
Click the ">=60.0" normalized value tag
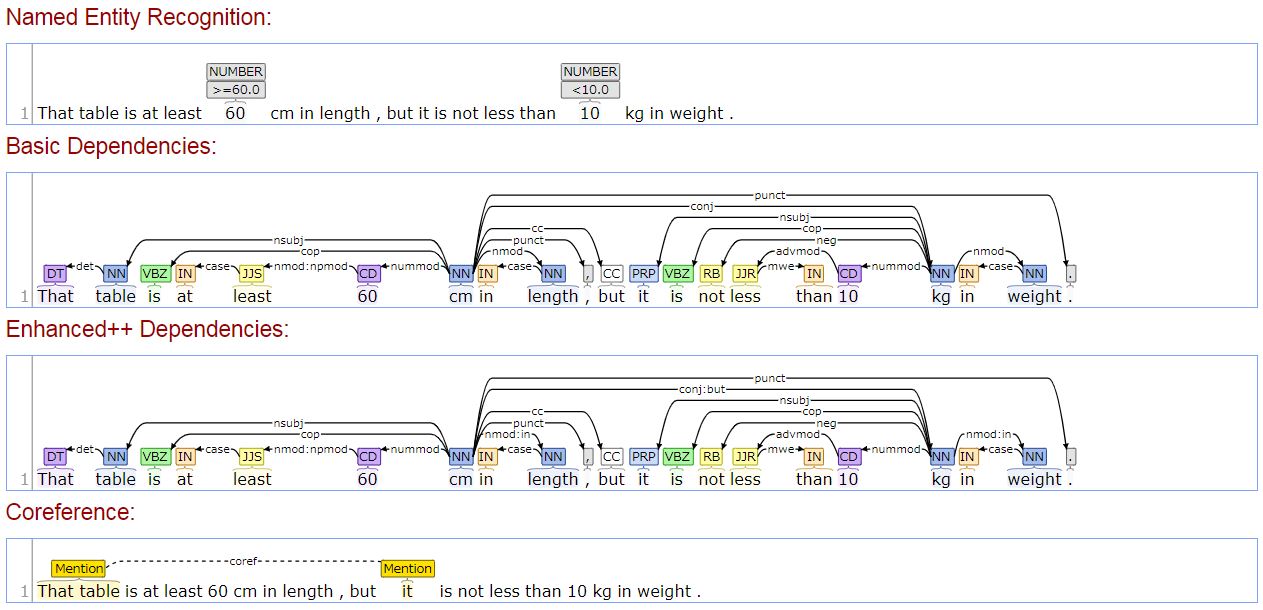(235, 90)
